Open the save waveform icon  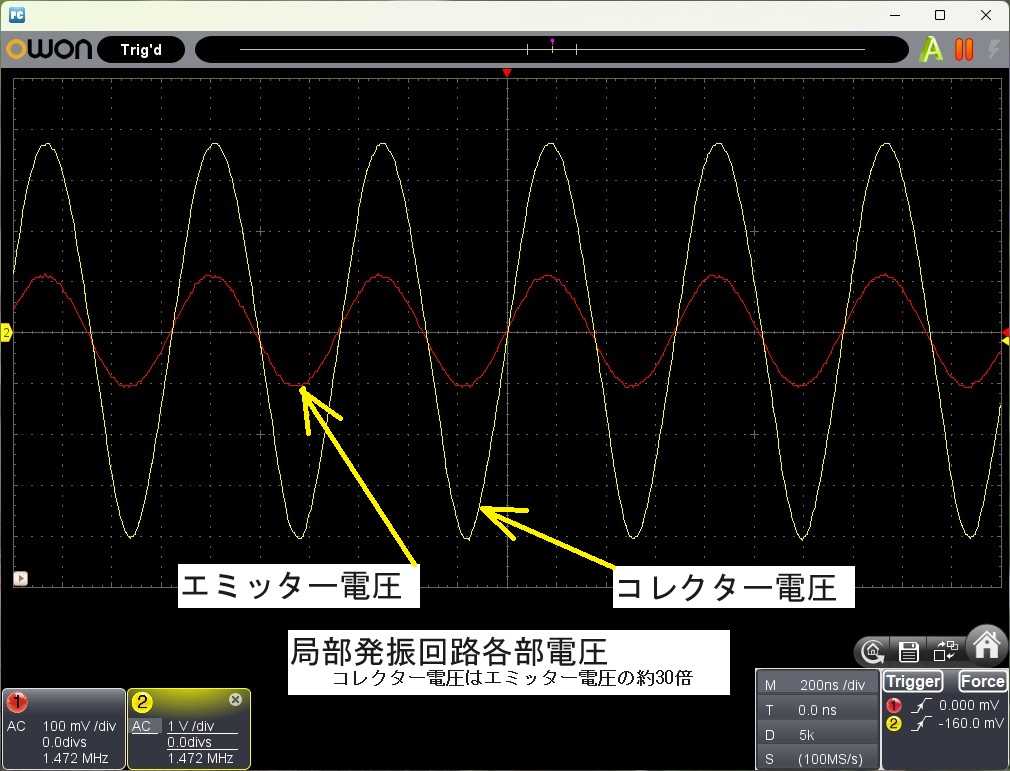pyautogui.click(x=908, y=652)
